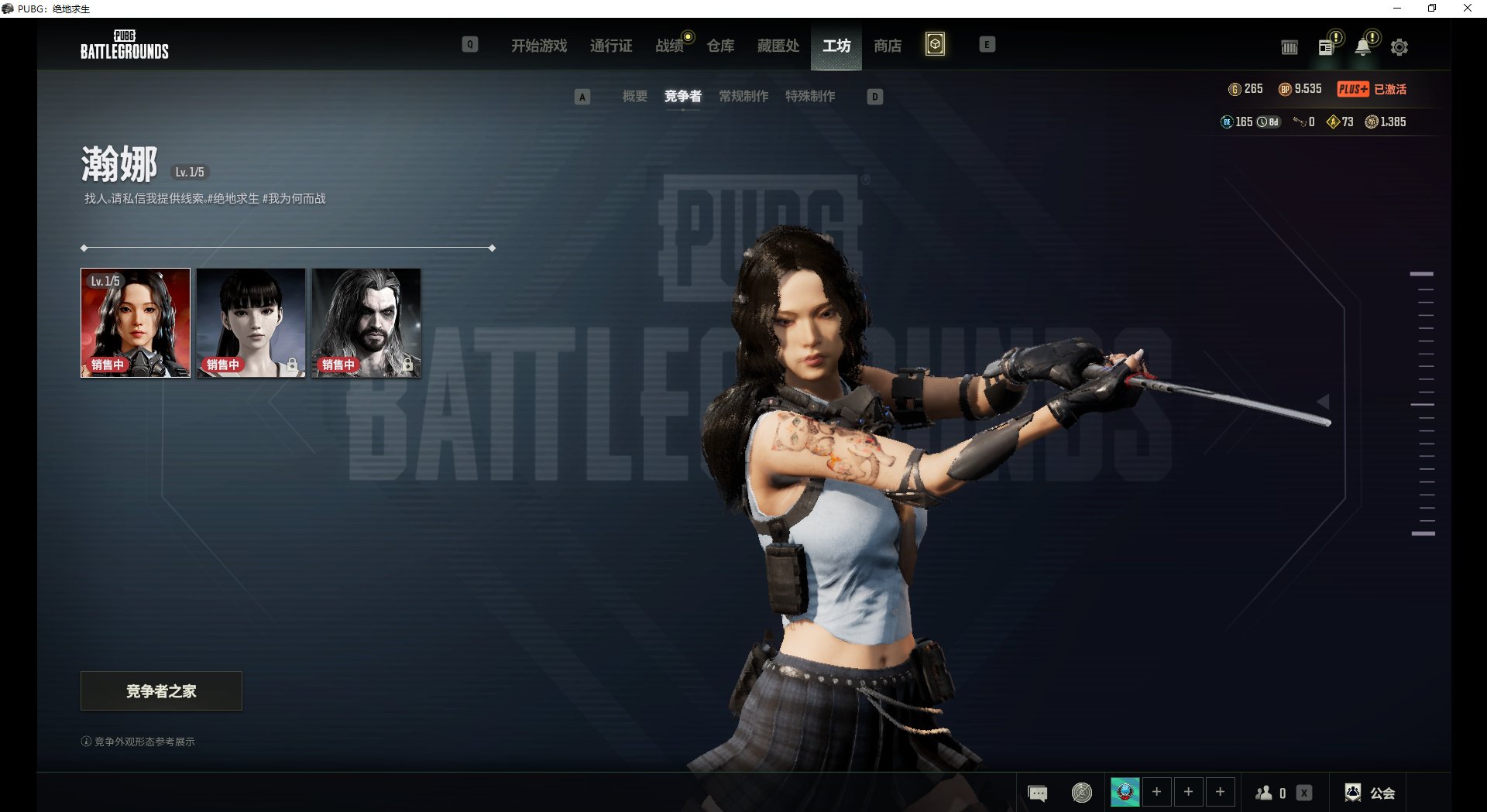This screenshot has width=1487, height=812.
Task: Open the 特殊制作 sub-tab
Action: (x=810, y=96)
